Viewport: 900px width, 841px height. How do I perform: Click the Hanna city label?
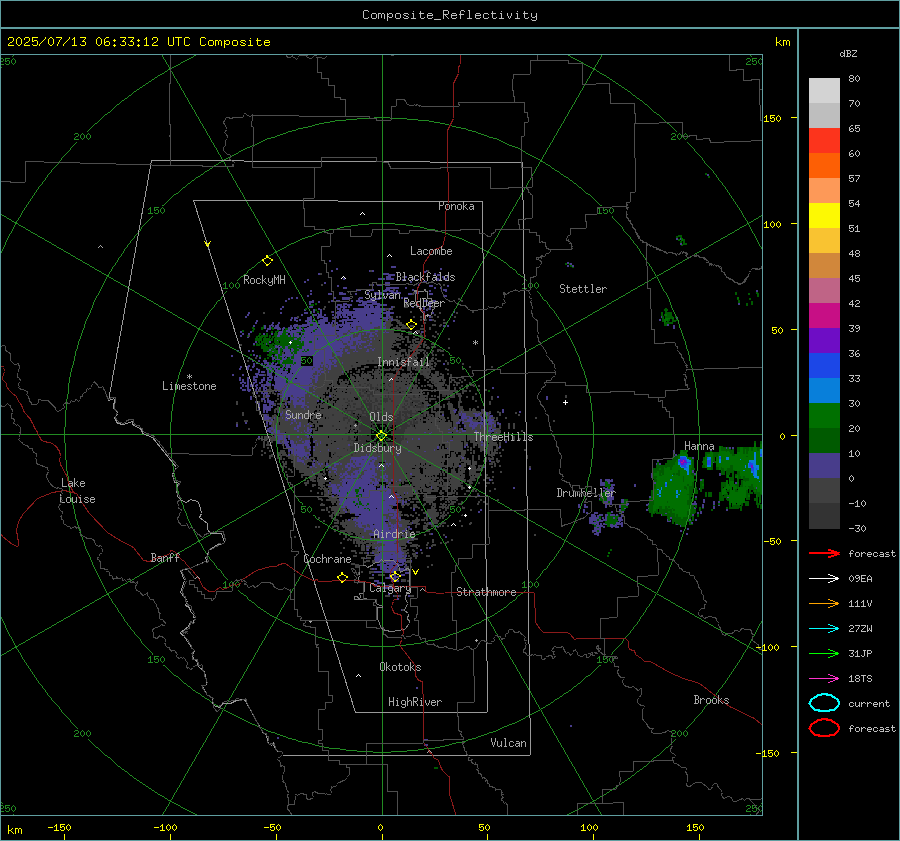coord(699,446)
